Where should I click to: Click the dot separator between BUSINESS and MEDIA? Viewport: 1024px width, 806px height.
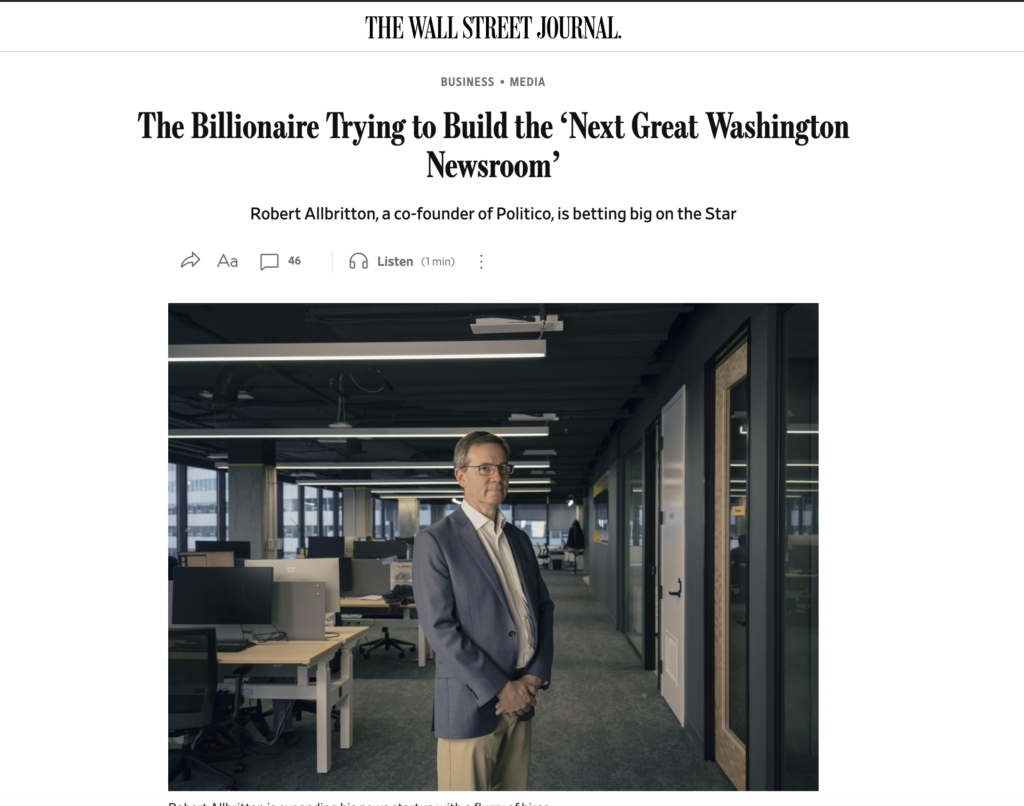[502, 82]
